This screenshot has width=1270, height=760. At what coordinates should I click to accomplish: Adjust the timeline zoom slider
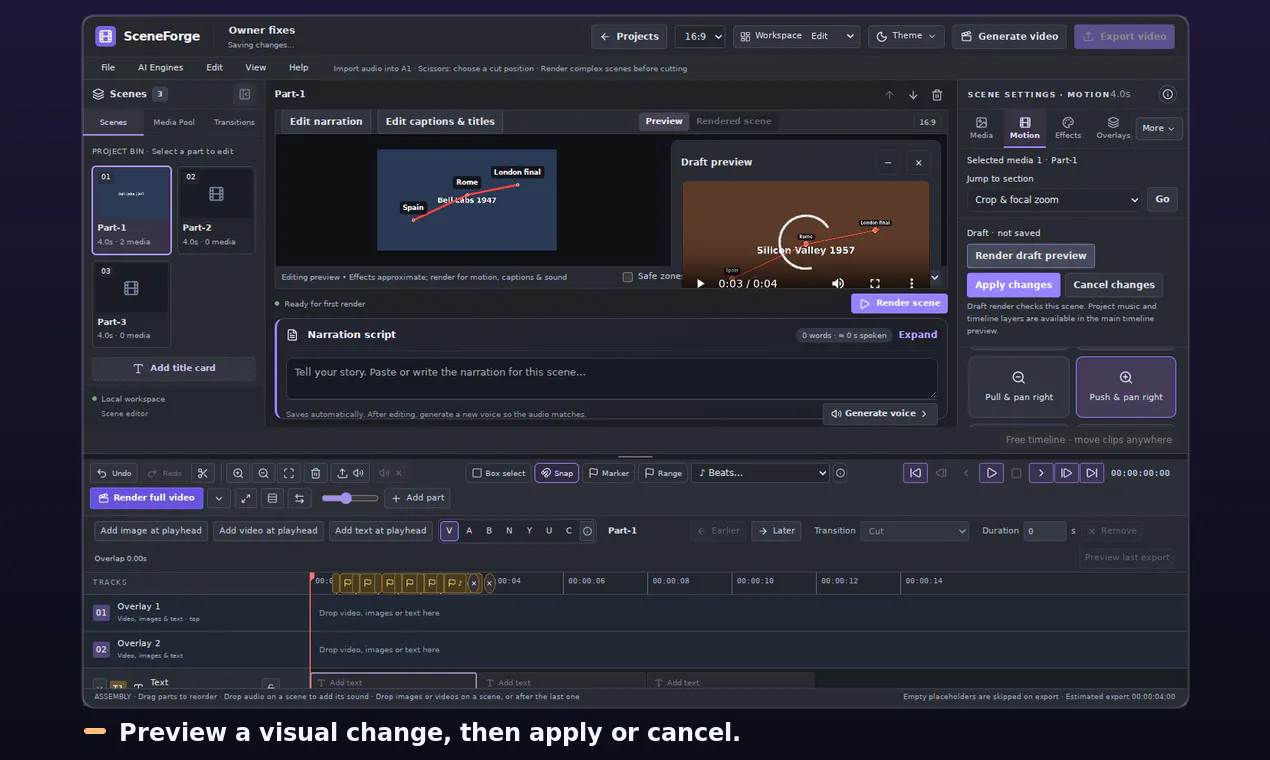[350, 498]
